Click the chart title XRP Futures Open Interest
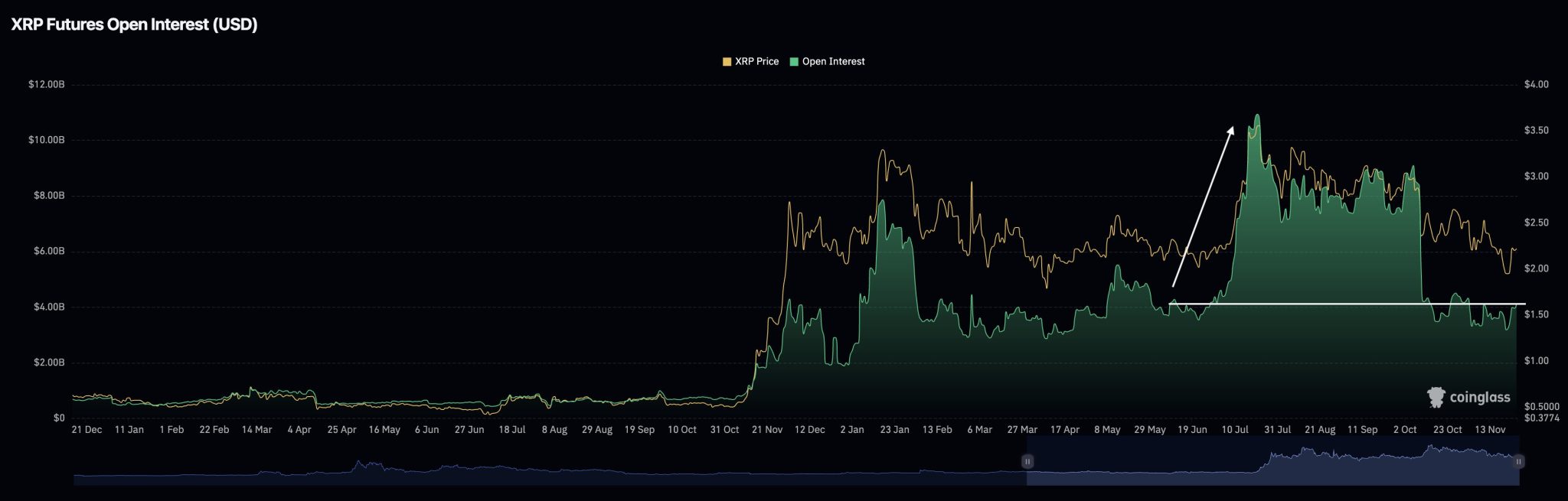Screen dimensions: 1568x501 point(134,24)
